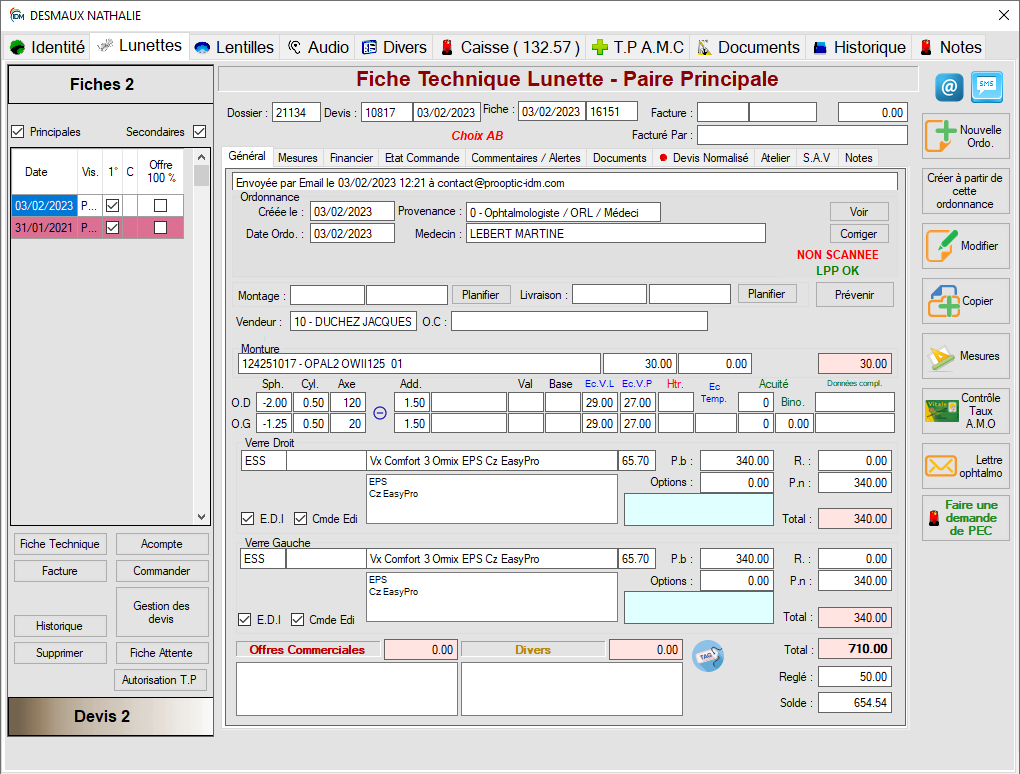
Task: Toggle E.D.I checkbox under Verre Droit
Action: coord(247,518)
